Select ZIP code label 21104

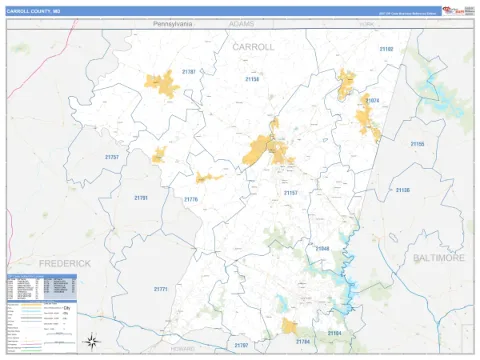[334, 333]
